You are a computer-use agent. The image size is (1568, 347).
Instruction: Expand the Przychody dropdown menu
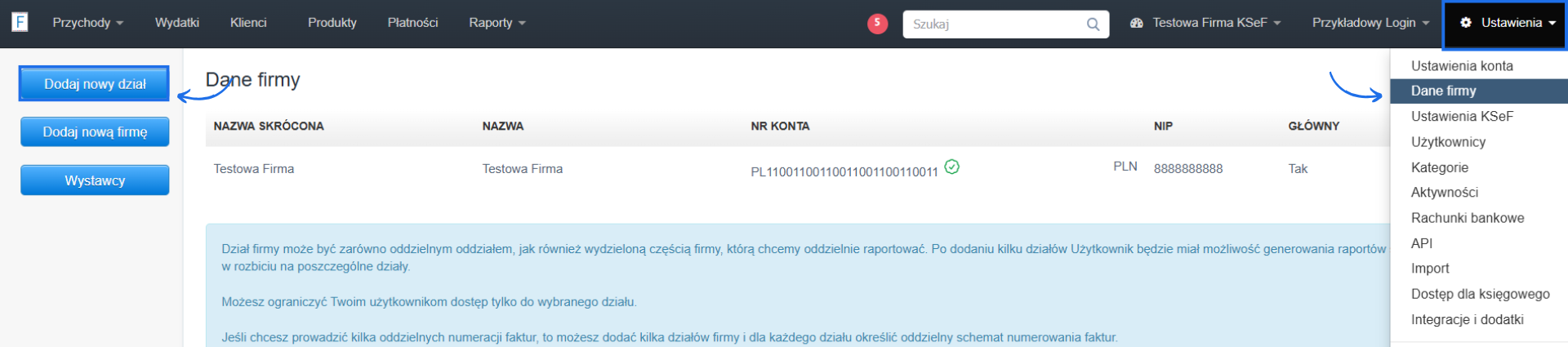click(87, 23)
